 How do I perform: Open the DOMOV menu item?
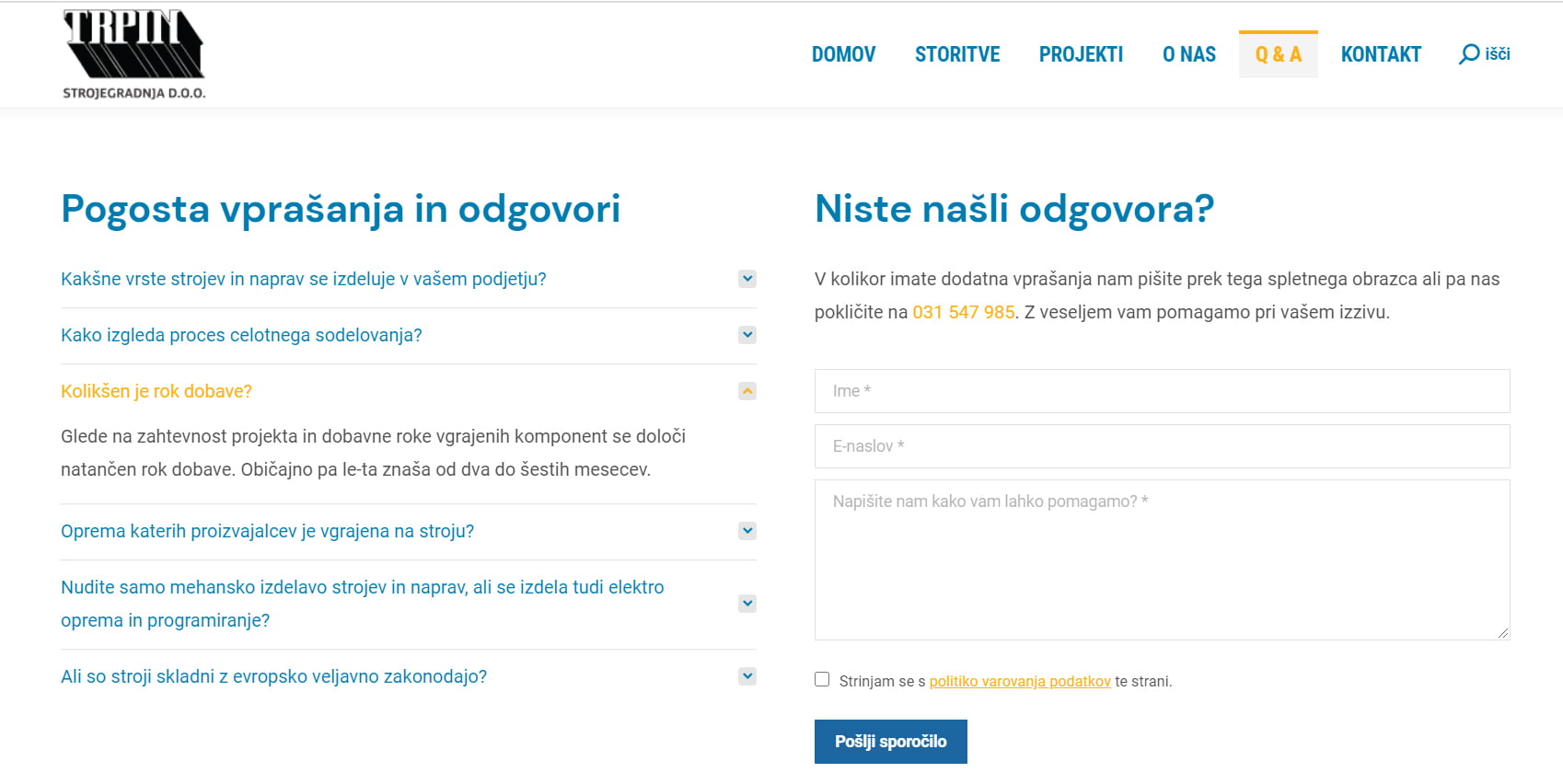tap(843, 54)
